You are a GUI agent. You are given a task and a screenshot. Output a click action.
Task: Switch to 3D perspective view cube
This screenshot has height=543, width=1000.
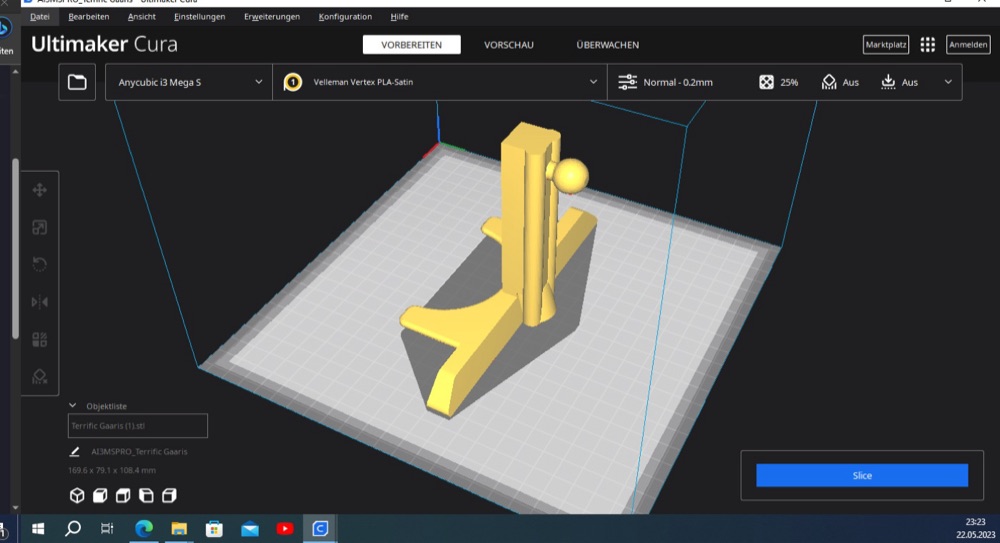tap(77, 496)
